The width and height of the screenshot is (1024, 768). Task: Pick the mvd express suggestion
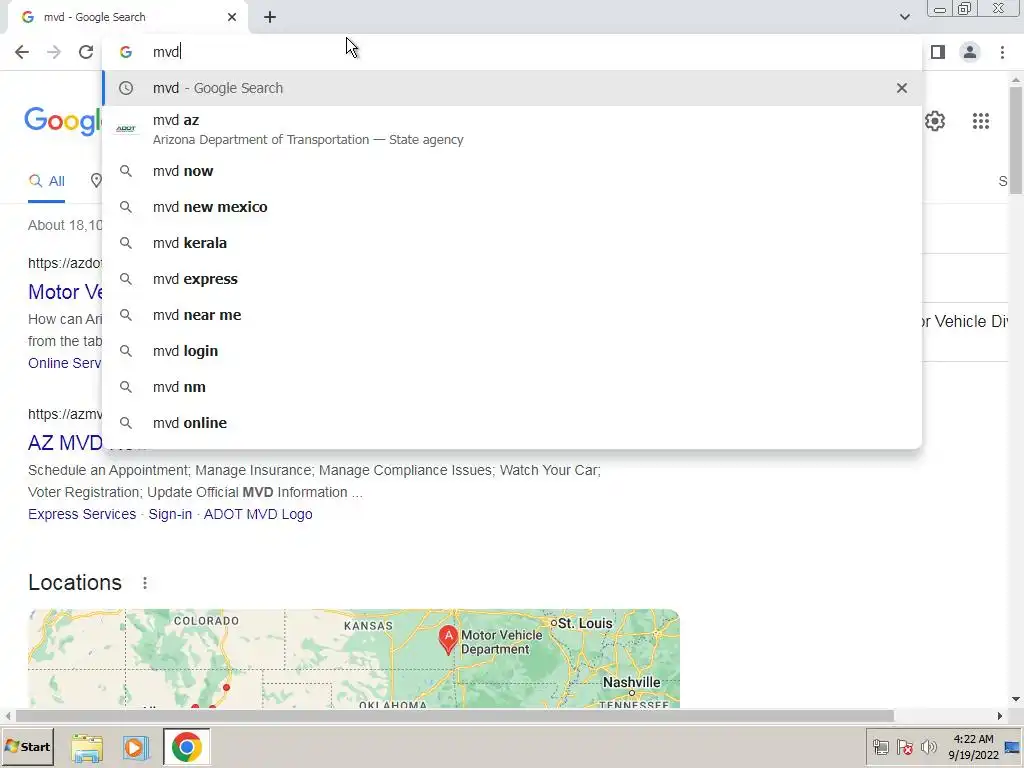click(x=512, y=279)
